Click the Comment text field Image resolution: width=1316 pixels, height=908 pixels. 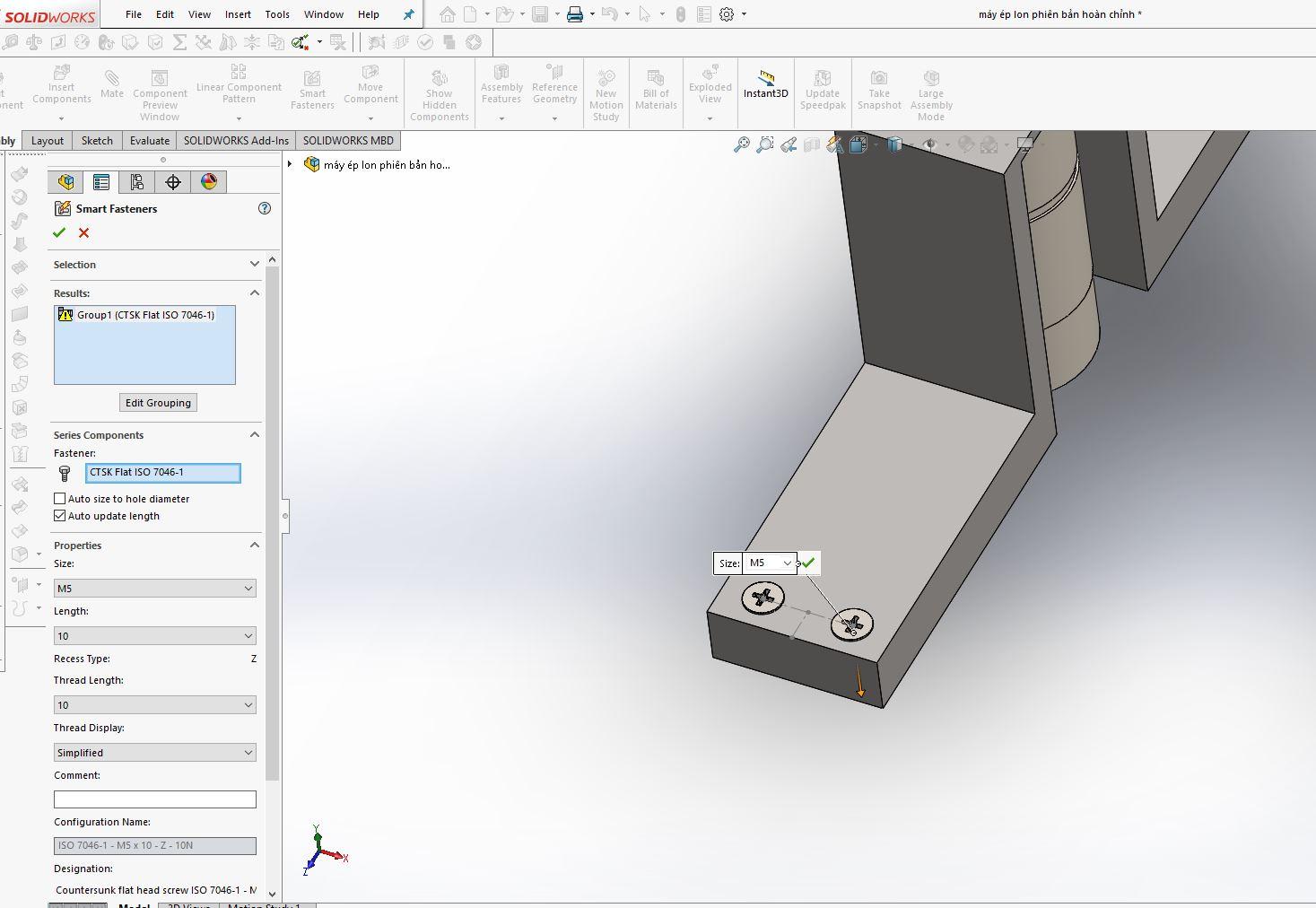pos(154,799)
